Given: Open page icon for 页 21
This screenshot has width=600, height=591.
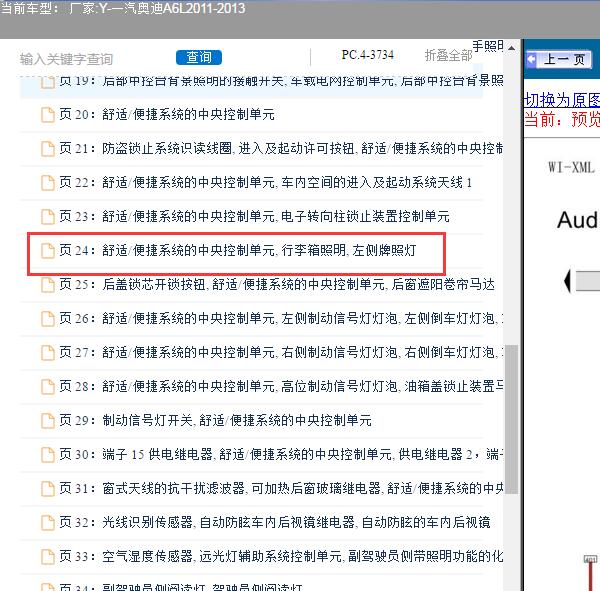Looking at the screenshot, I should [x=48, y=149].
